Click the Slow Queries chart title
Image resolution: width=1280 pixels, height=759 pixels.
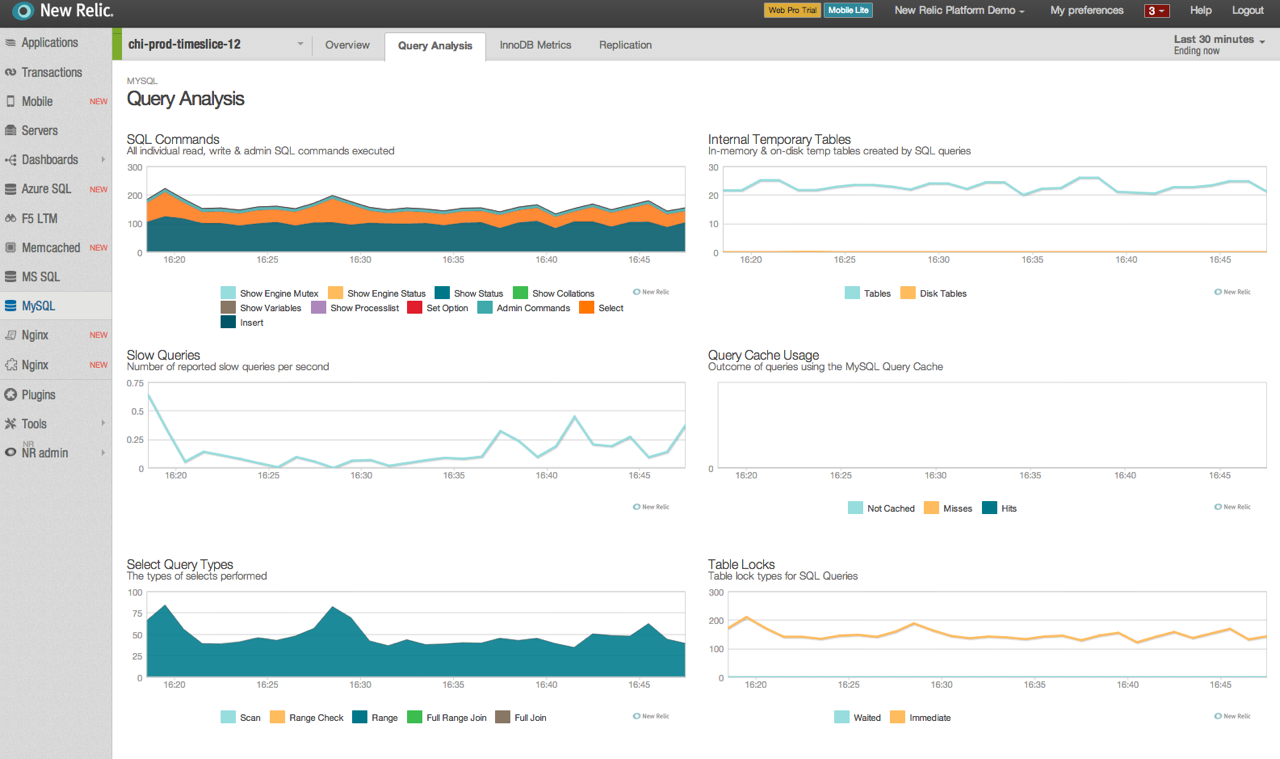pyautogui.click(x=163, y=355)
